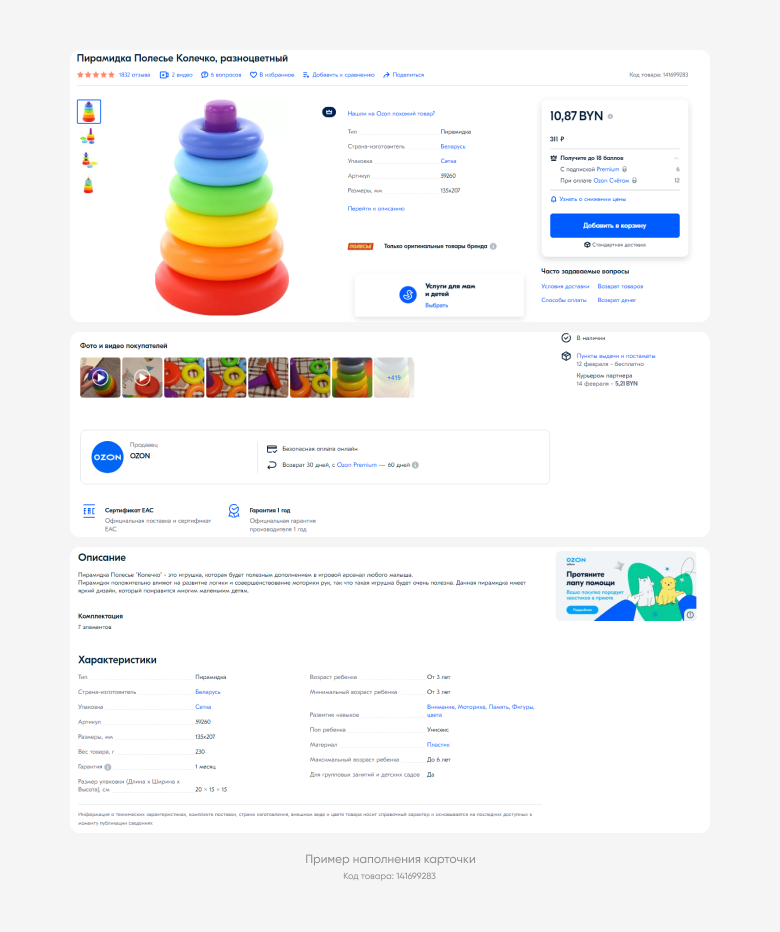Open the 6 questions speech bubble icon
The image size is (780, 932).
(205, 75)
